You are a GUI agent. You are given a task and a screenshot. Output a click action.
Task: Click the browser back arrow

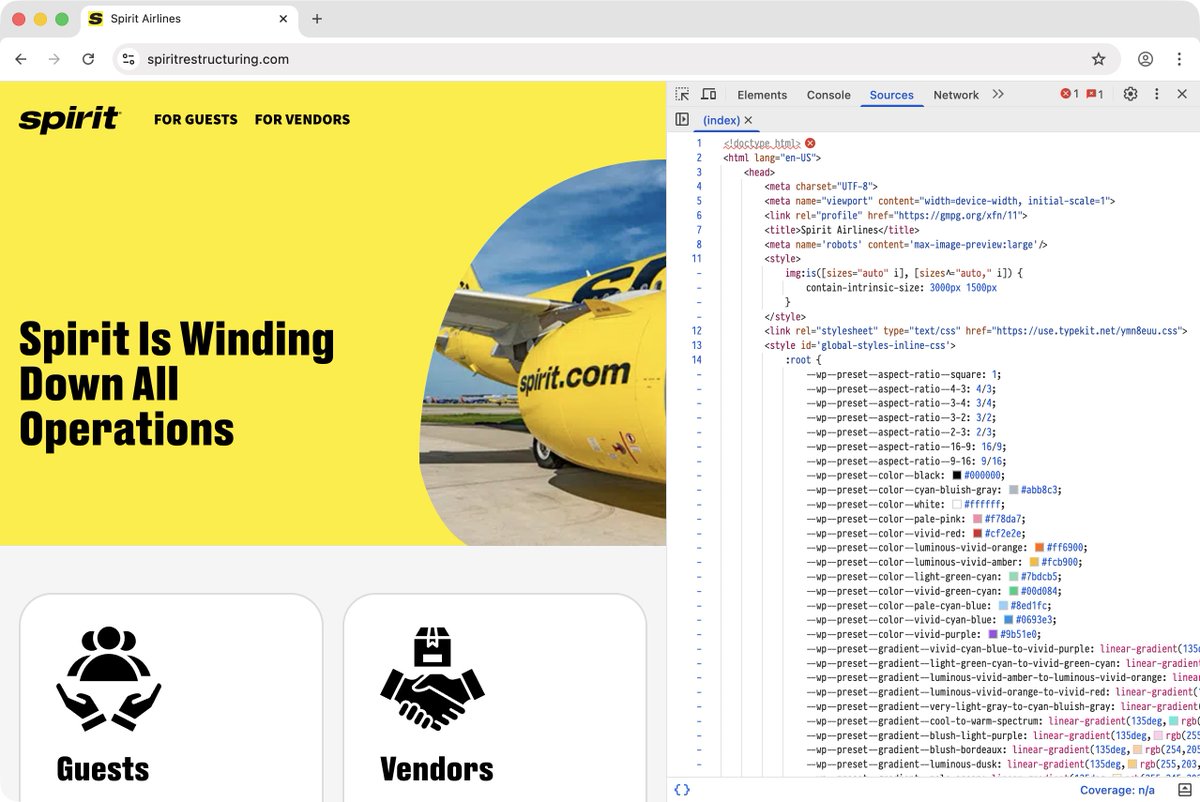[21, 59]
